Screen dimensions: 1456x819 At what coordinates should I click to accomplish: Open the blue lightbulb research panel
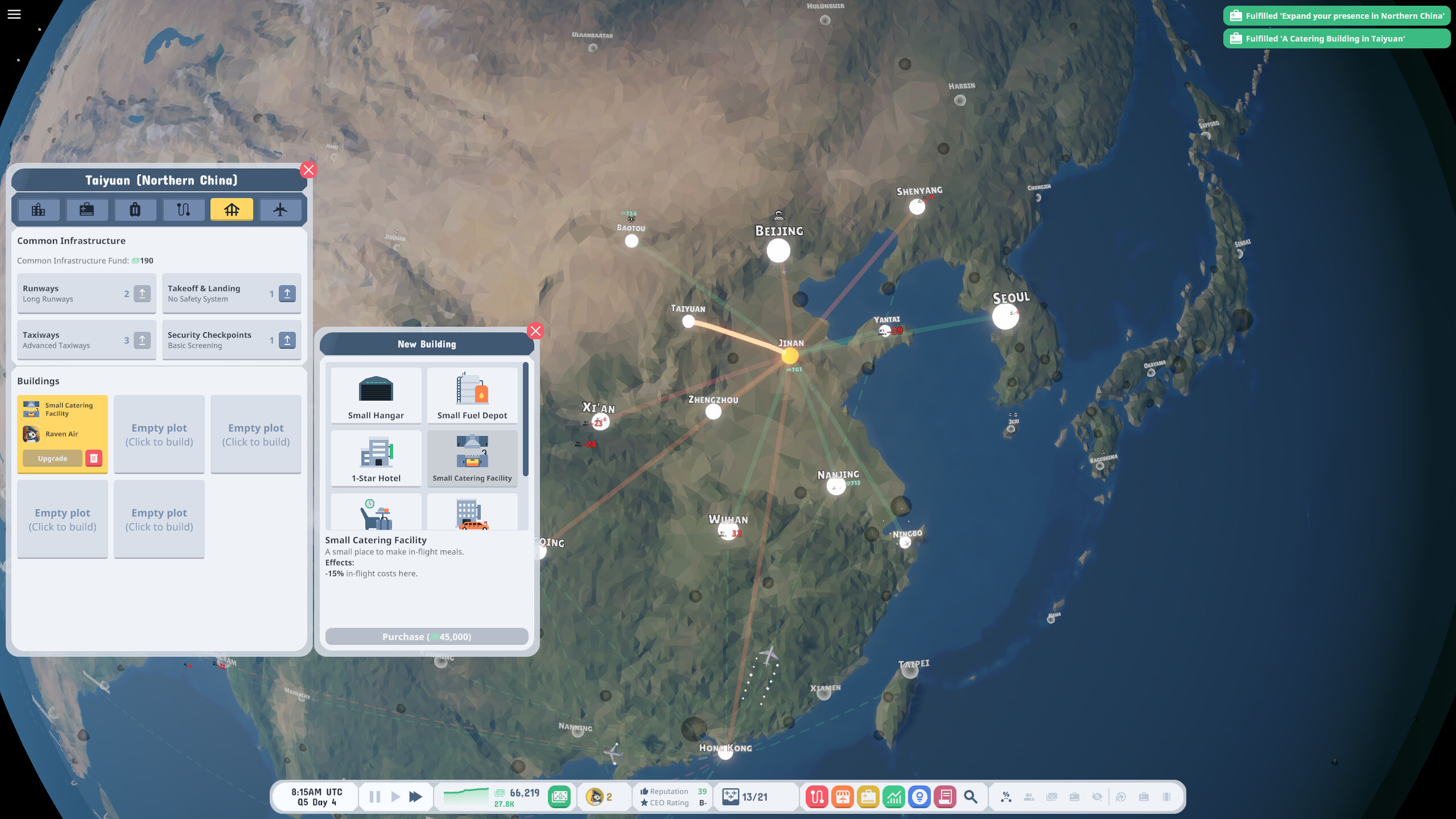(x=918, y=796)
